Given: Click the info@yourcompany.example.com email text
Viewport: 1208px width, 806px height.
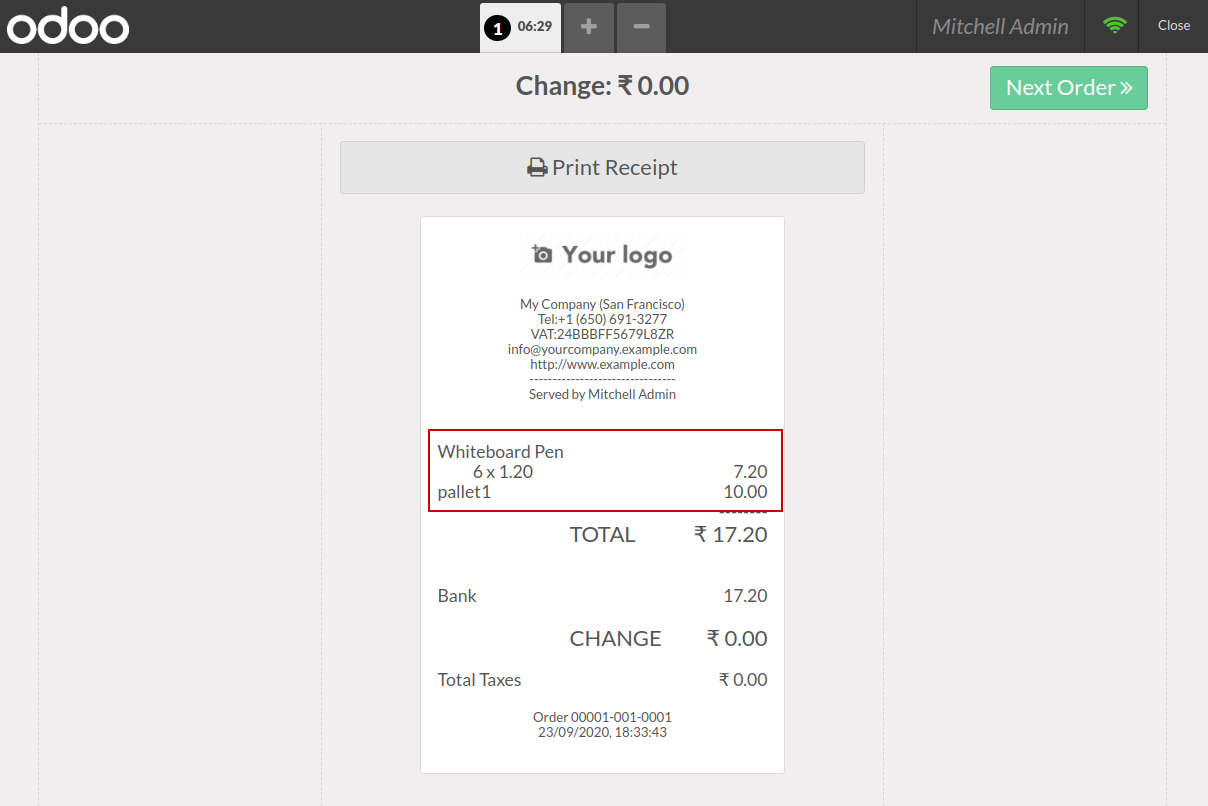Looking at the screenshot, I should pyautogui.click(x=602, y=350).
